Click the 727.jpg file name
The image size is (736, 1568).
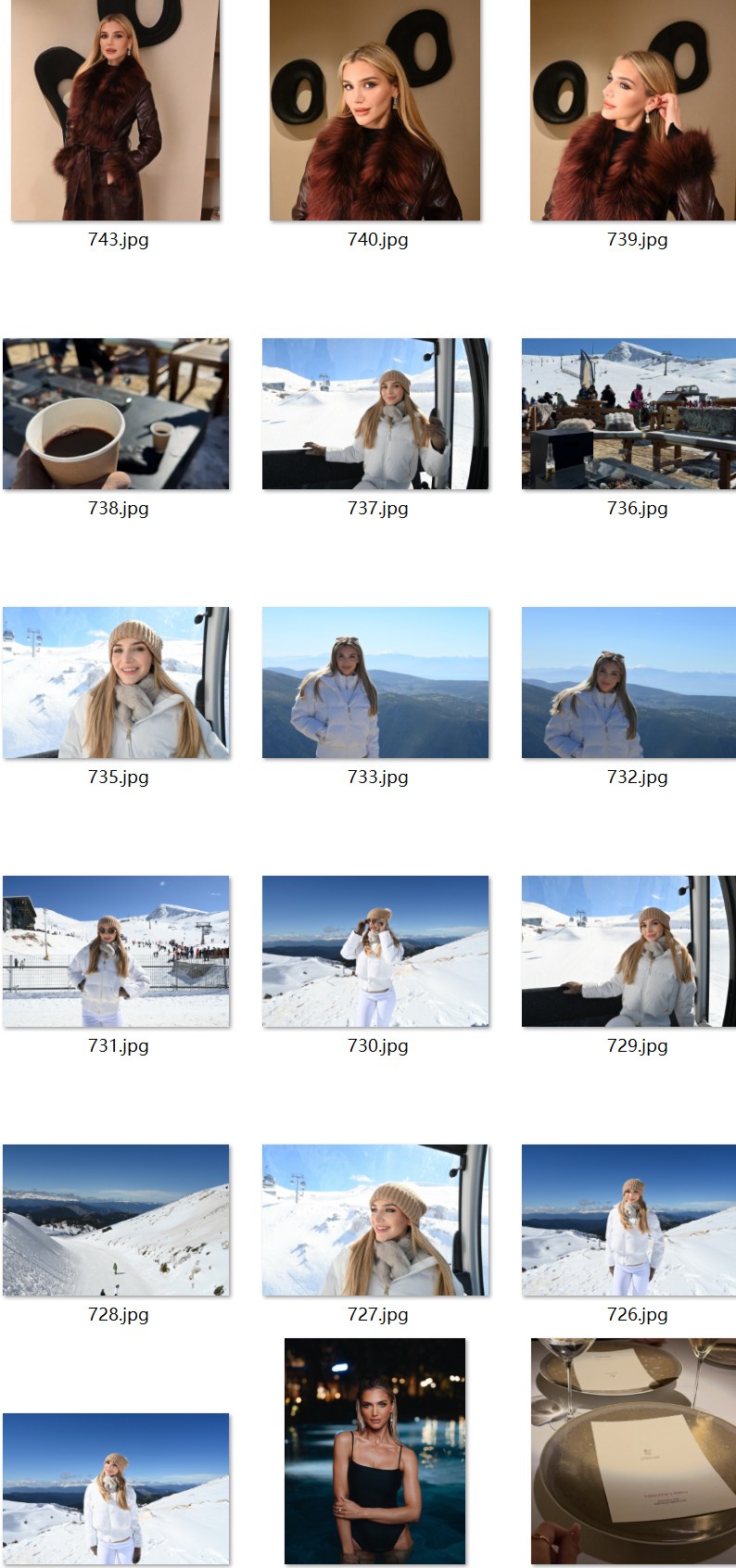377,1314
